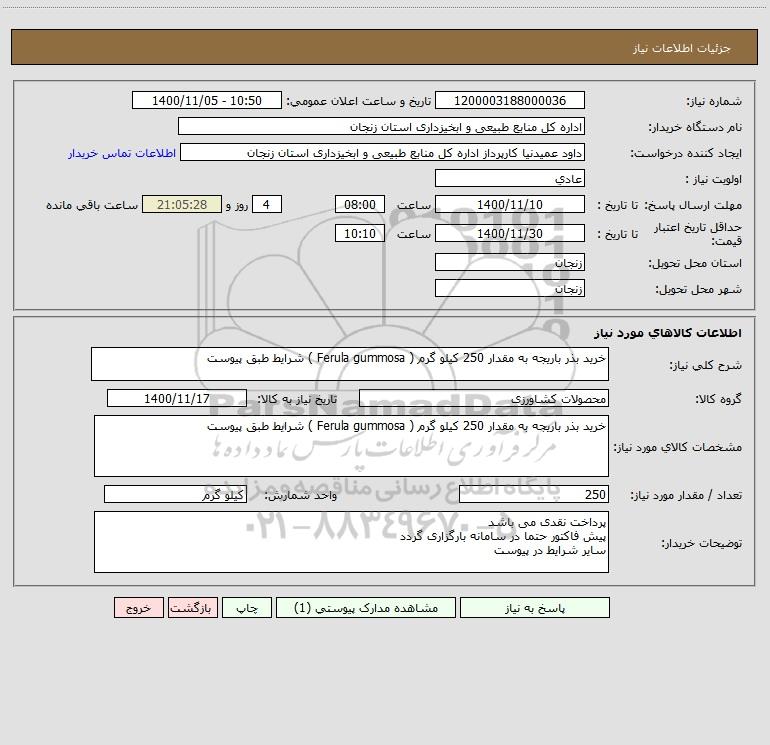This screenshot has height=745, width=770.
Task: Click priority field showing عادی
Action: point(510,178)
